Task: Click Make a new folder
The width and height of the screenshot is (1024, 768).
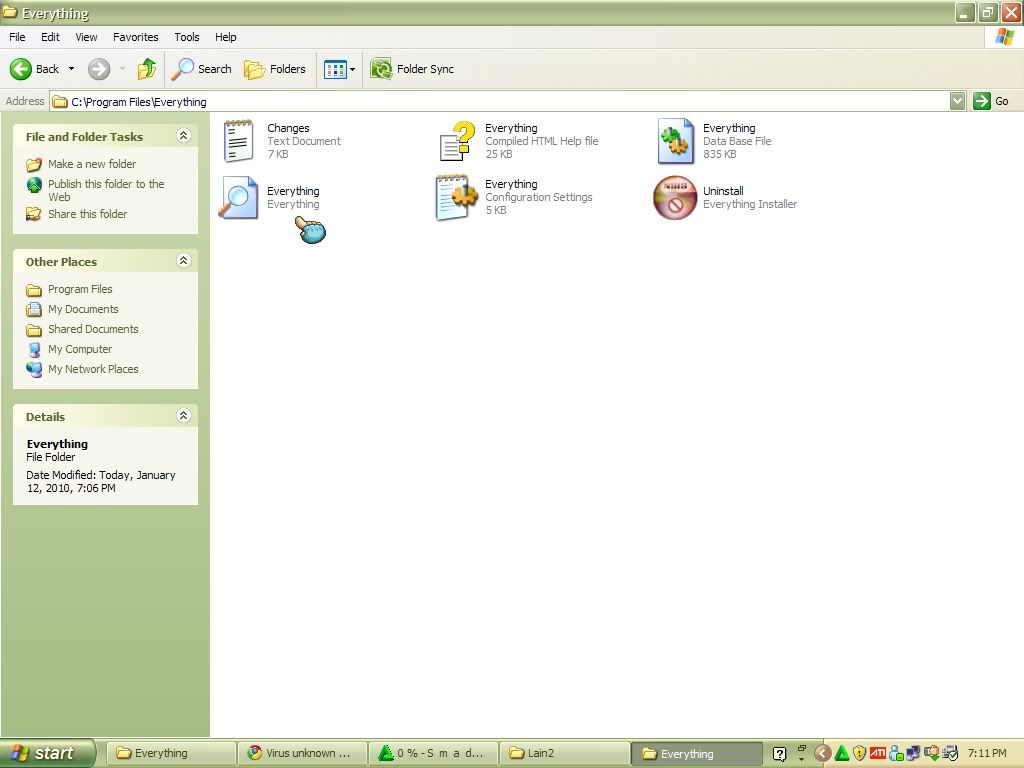Action: [x=81, y=164]
